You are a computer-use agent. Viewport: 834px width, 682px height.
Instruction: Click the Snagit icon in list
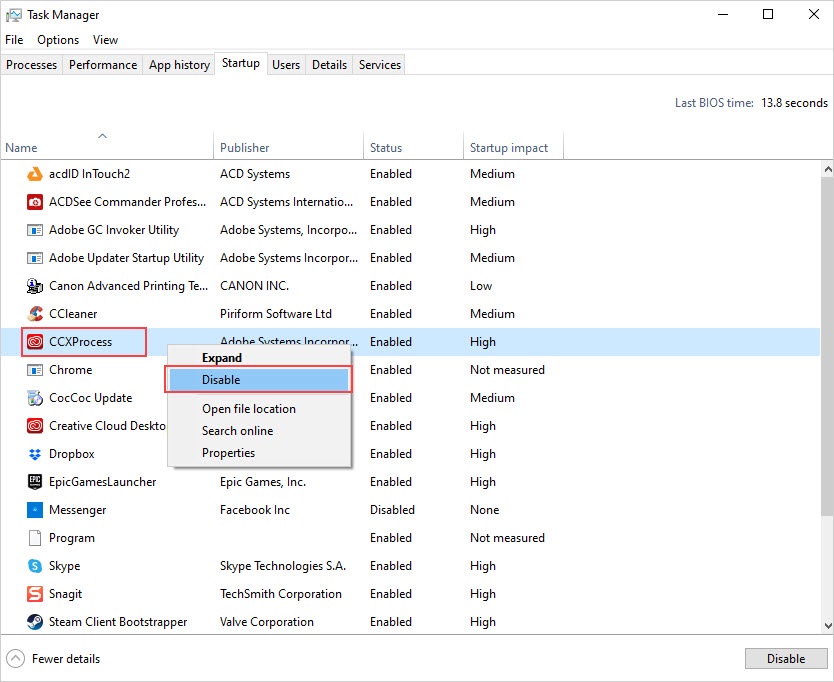coord(34,594)
